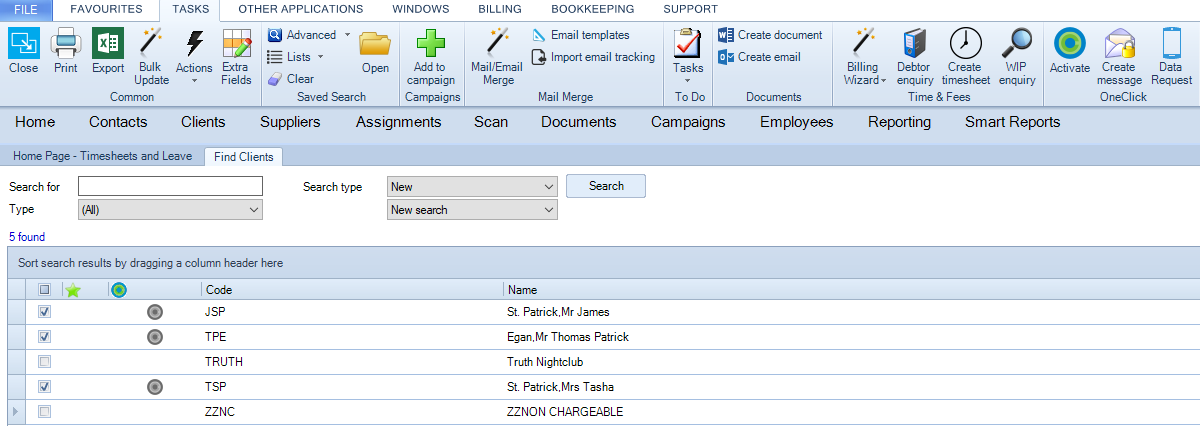Check the TRUTH row checkbox
1200x426 pixels.
click(44, 361)
